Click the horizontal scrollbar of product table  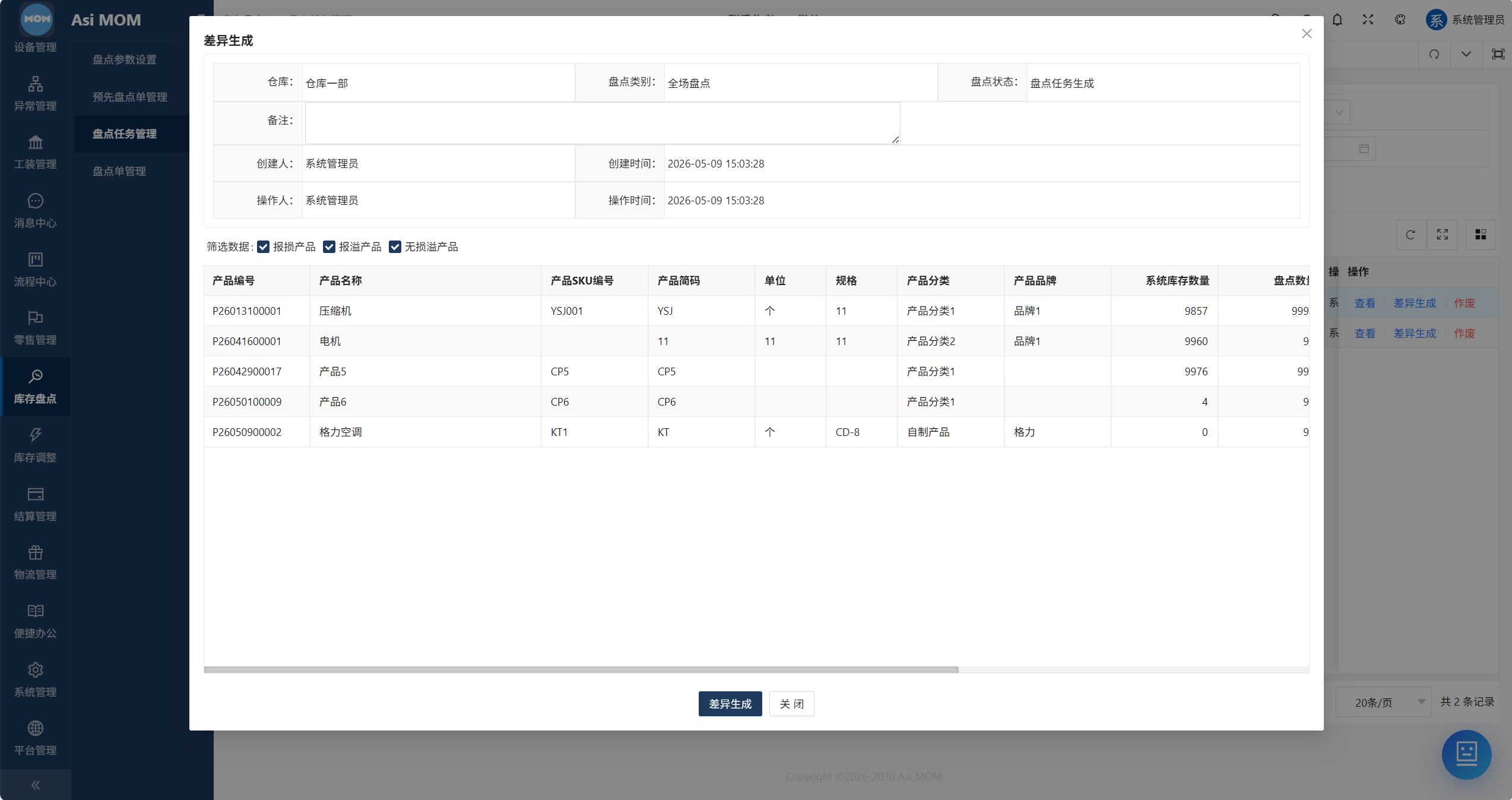[581, 670]
